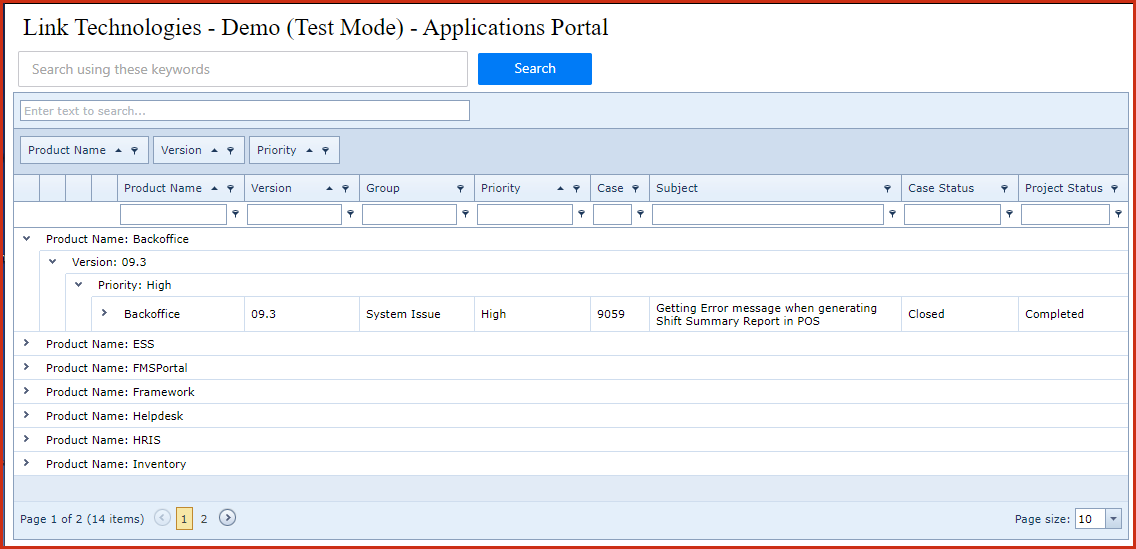Click the previous page arrow button
This screenshot has width=1136, height=549.
[x=163, y=518]
